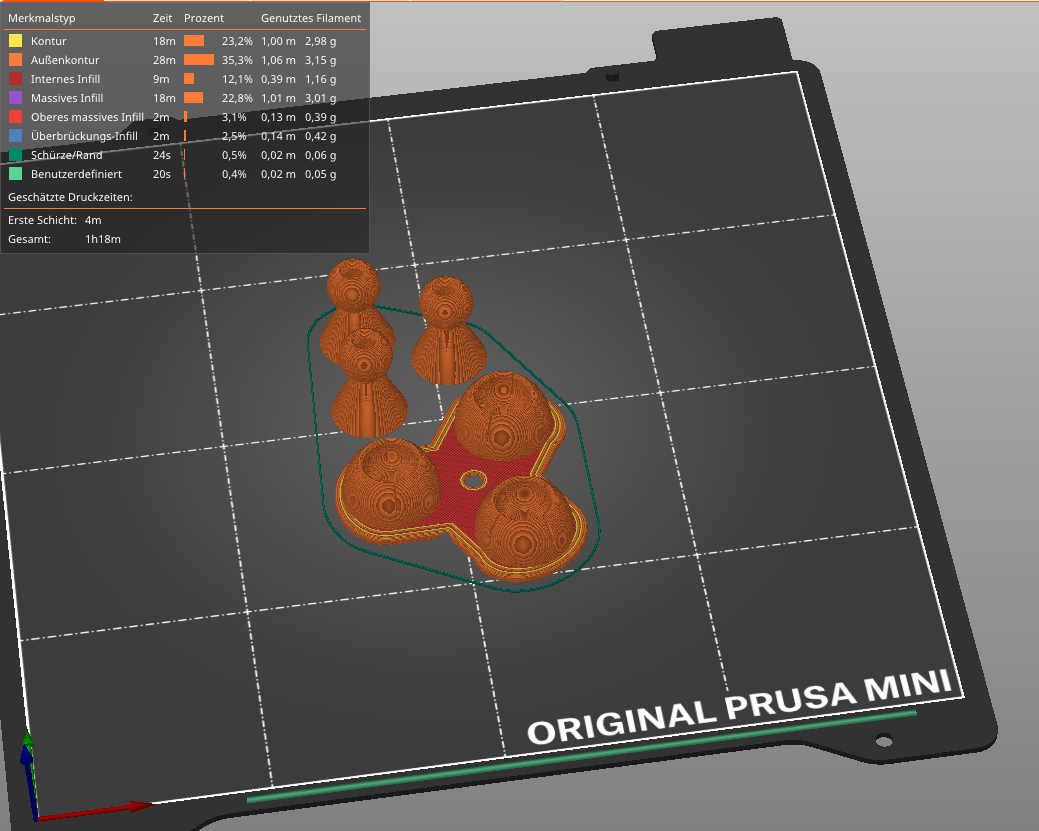Image resolution: width=1039 pixels, height=831 pixels.
Task: Click the Merkmalstyp column header
Action: pyautogui.click(x=41, y=18)
